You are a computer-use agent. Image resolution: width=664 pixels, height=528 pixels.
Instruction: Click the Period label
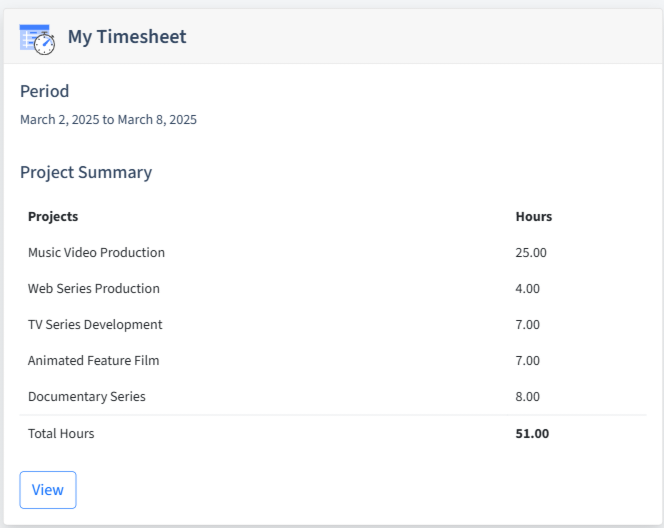[44, 91]
